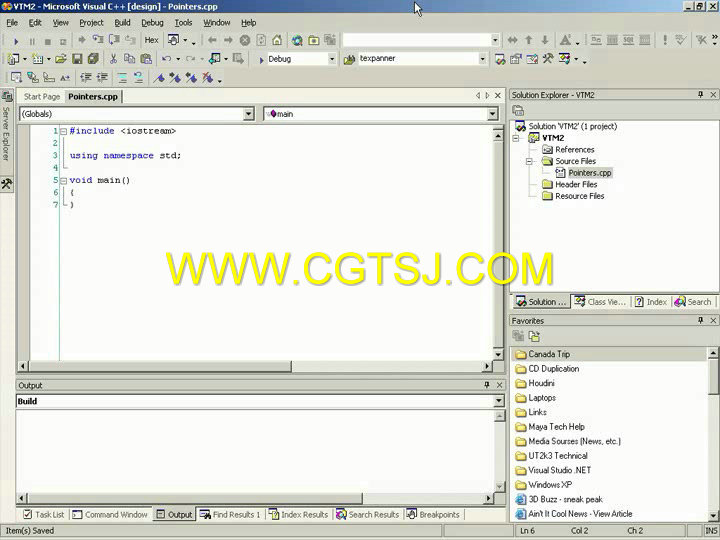Click the Cut scissors icon
Screen dimensions: 720x540
point(113,59)
